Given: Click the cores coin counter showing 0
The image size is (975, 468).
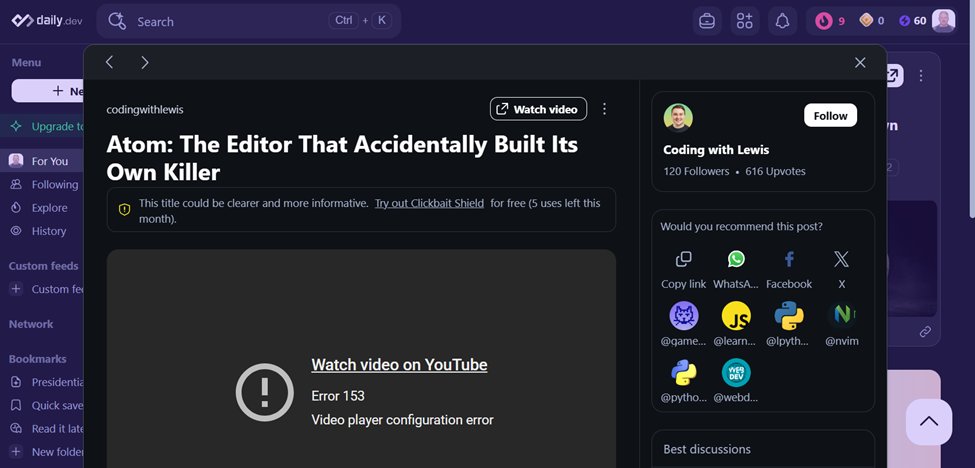Looking at the screenshot, I should click(871, 21).
